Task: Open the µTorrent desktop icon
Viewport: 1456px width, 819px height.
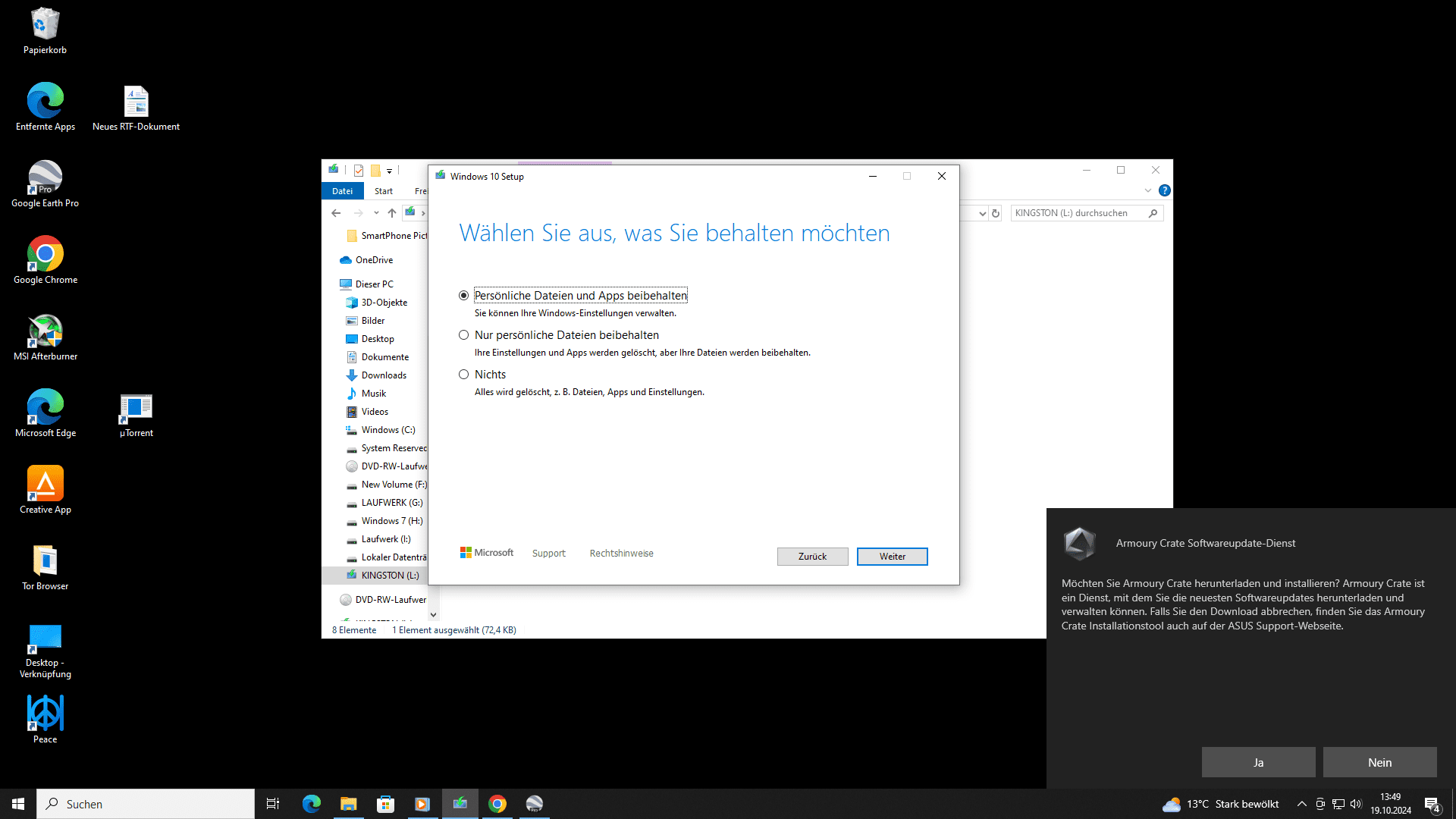Action: [x=136, y=409]
